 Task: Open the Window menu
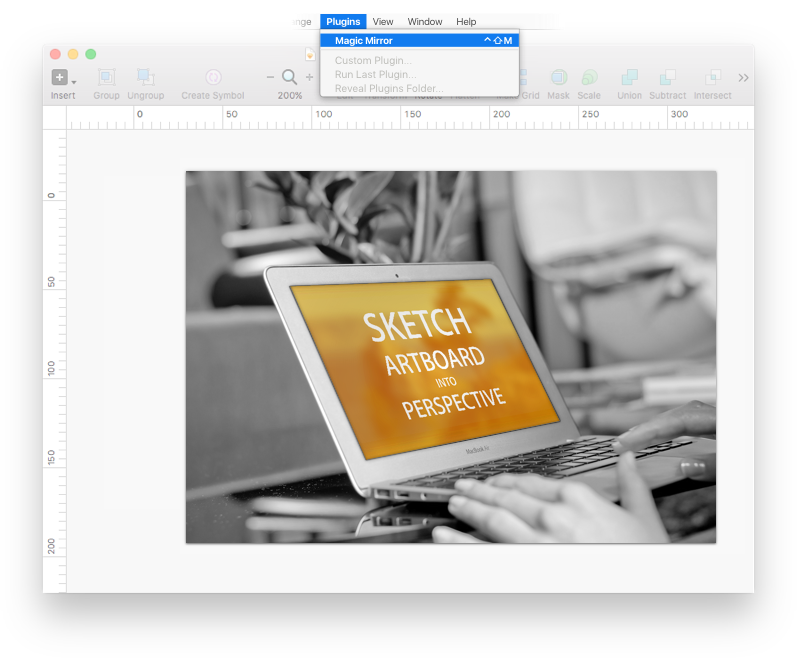click(425, 21)
